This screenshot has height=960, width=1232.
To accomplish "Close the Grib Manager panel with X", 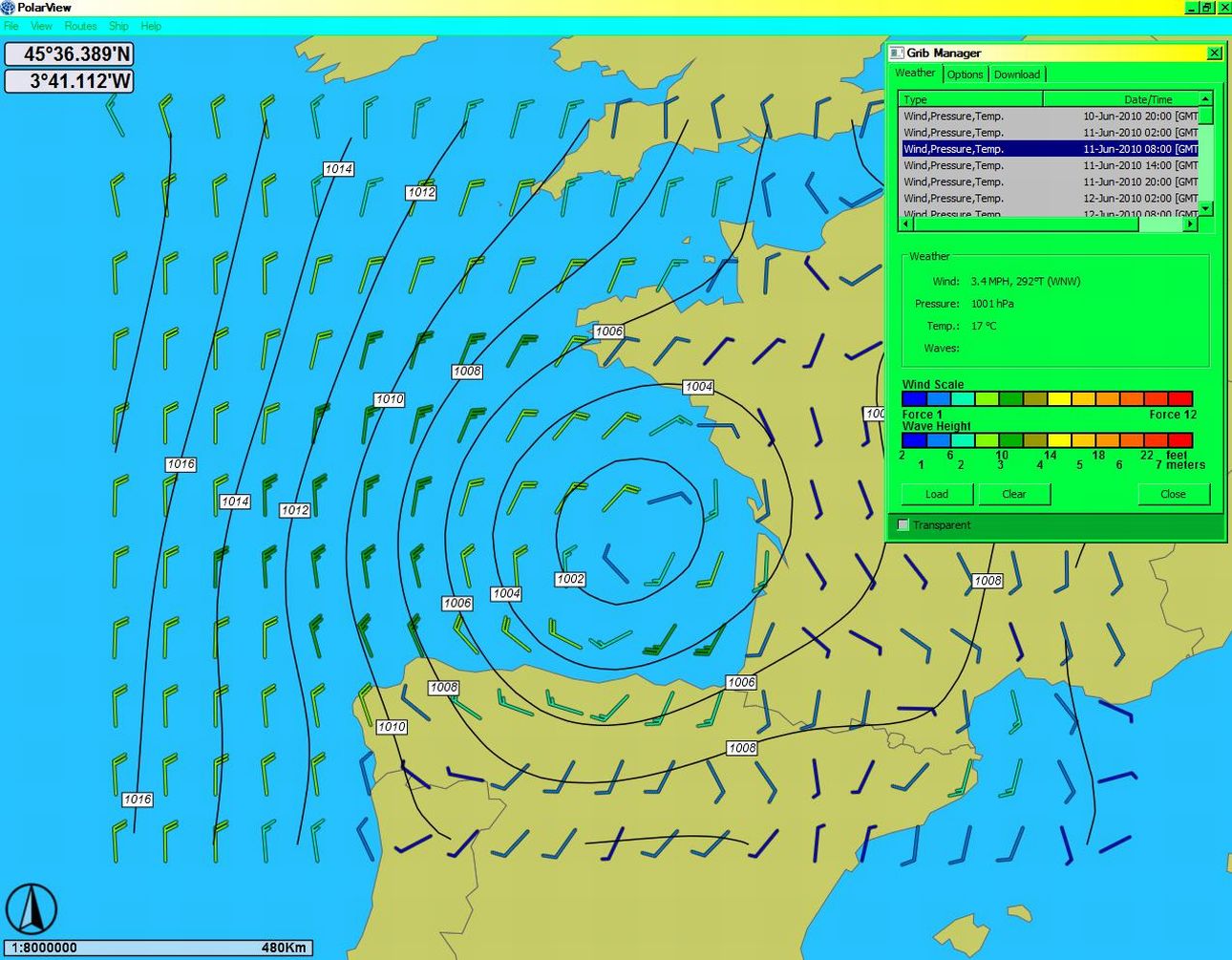I will click(x=1214, y=53).
